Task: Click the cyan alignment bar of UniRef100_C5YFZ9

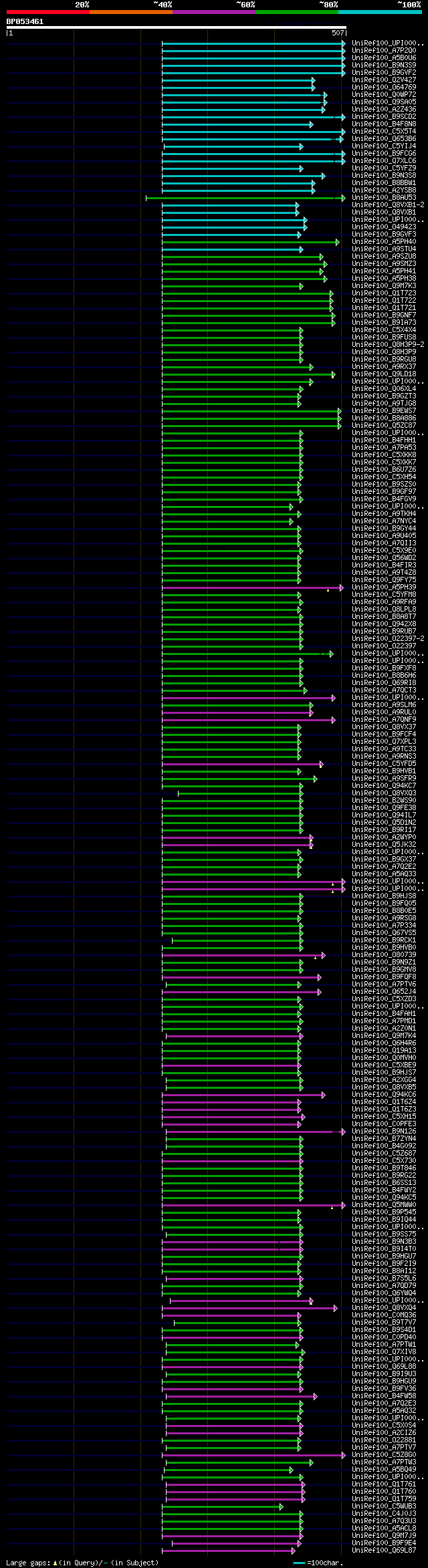Action: (x=232, y=168)
